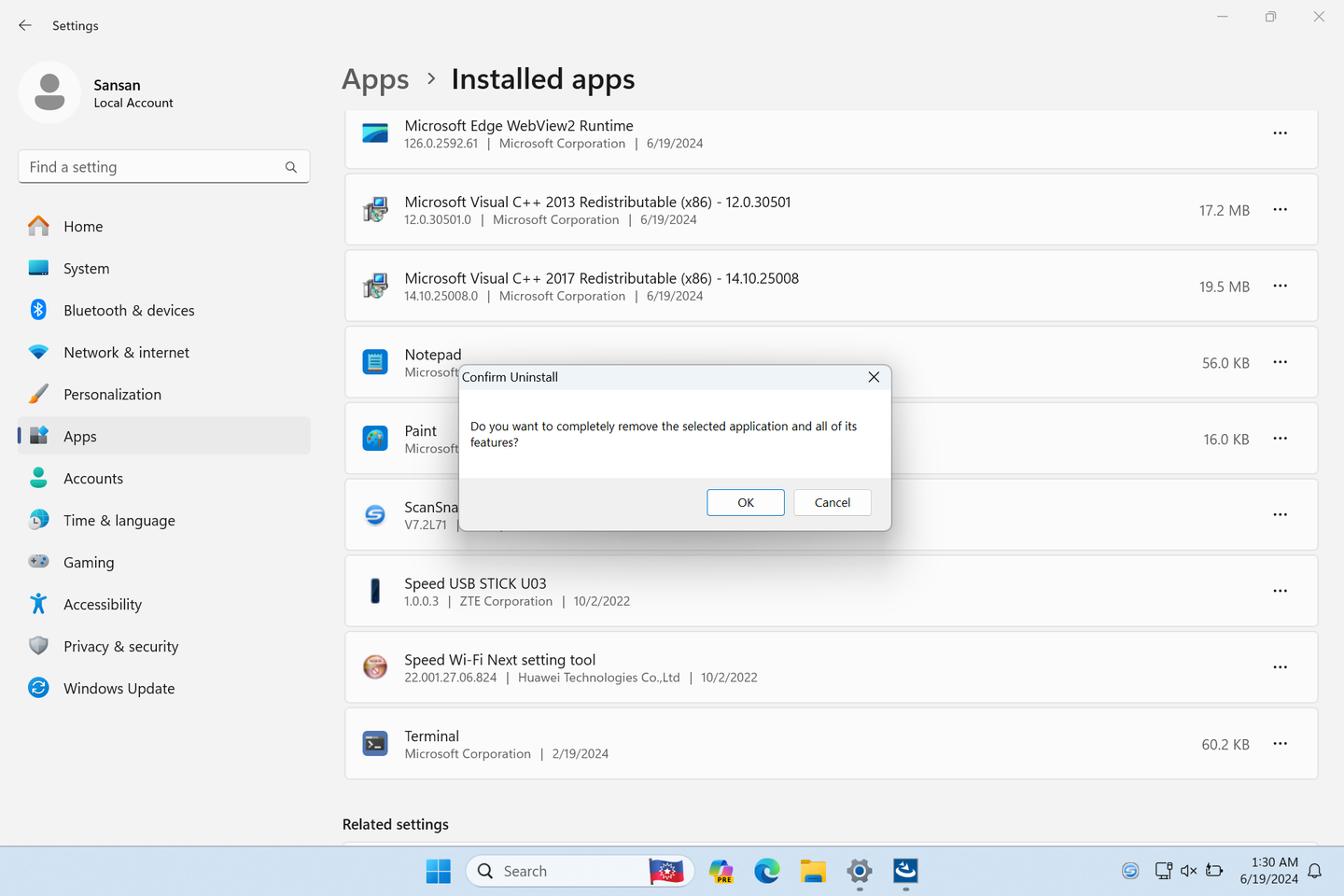Click the muted volume icon in the system tray
Viewport: 1344px width, 896px height.
coord(1188,871)
